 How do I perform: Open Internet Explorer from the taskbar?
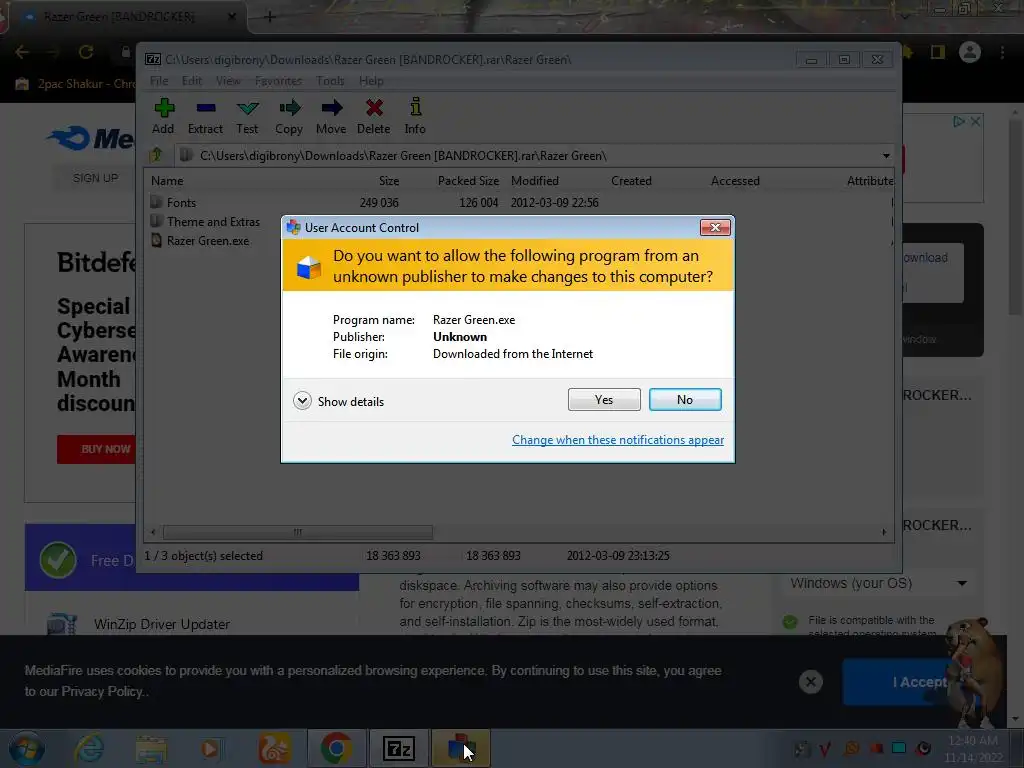pyautogui.click(x=89, y=748)
